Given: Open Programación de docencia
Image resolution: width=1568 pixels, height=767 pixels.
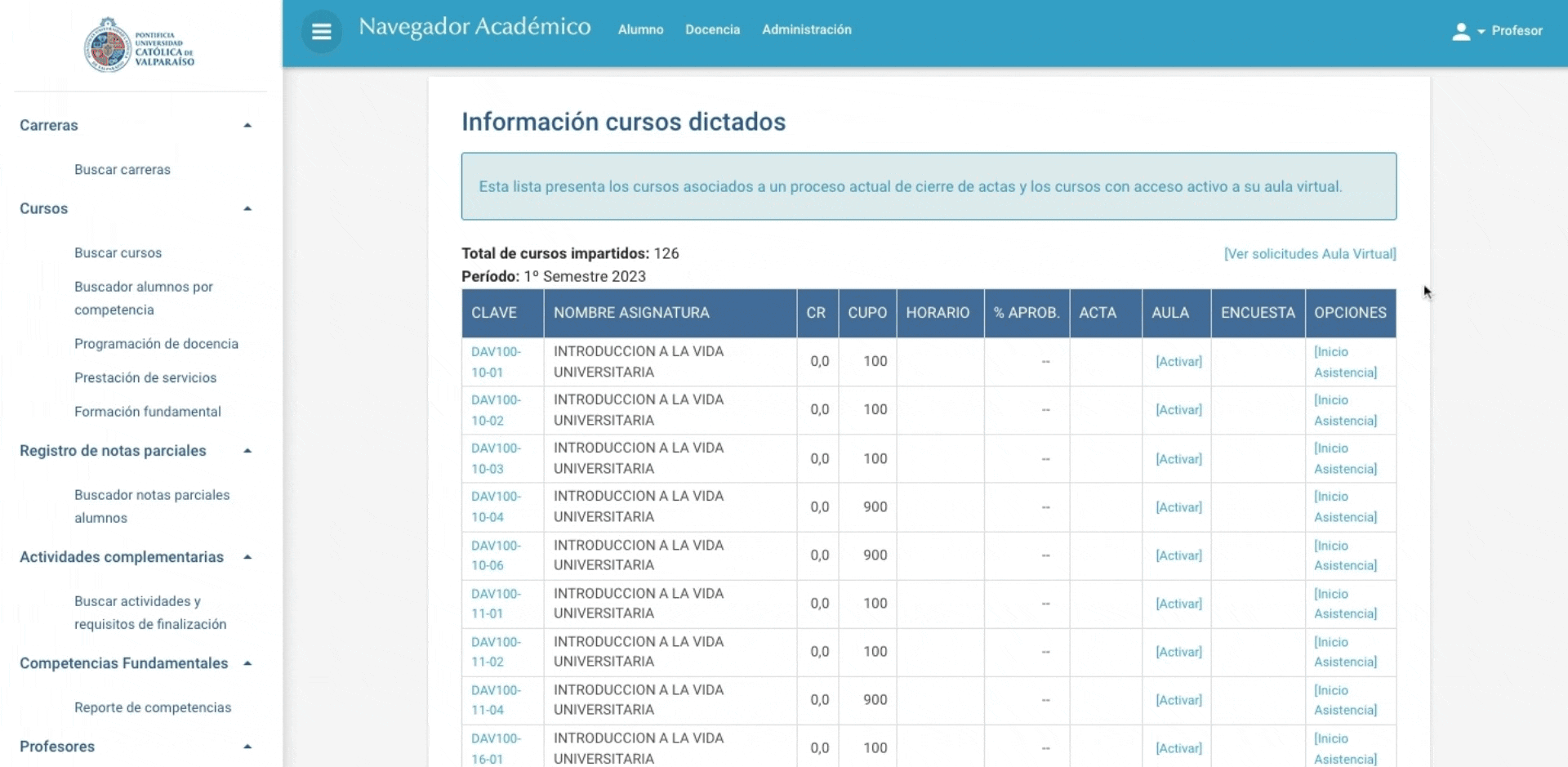Looking at the screenshot, I should coord(157,344).
